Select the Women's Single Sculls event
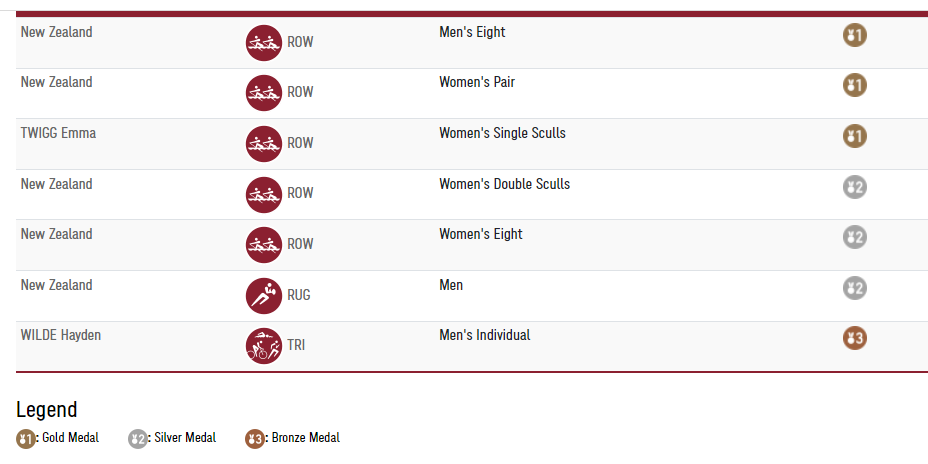 pos(502,133)
